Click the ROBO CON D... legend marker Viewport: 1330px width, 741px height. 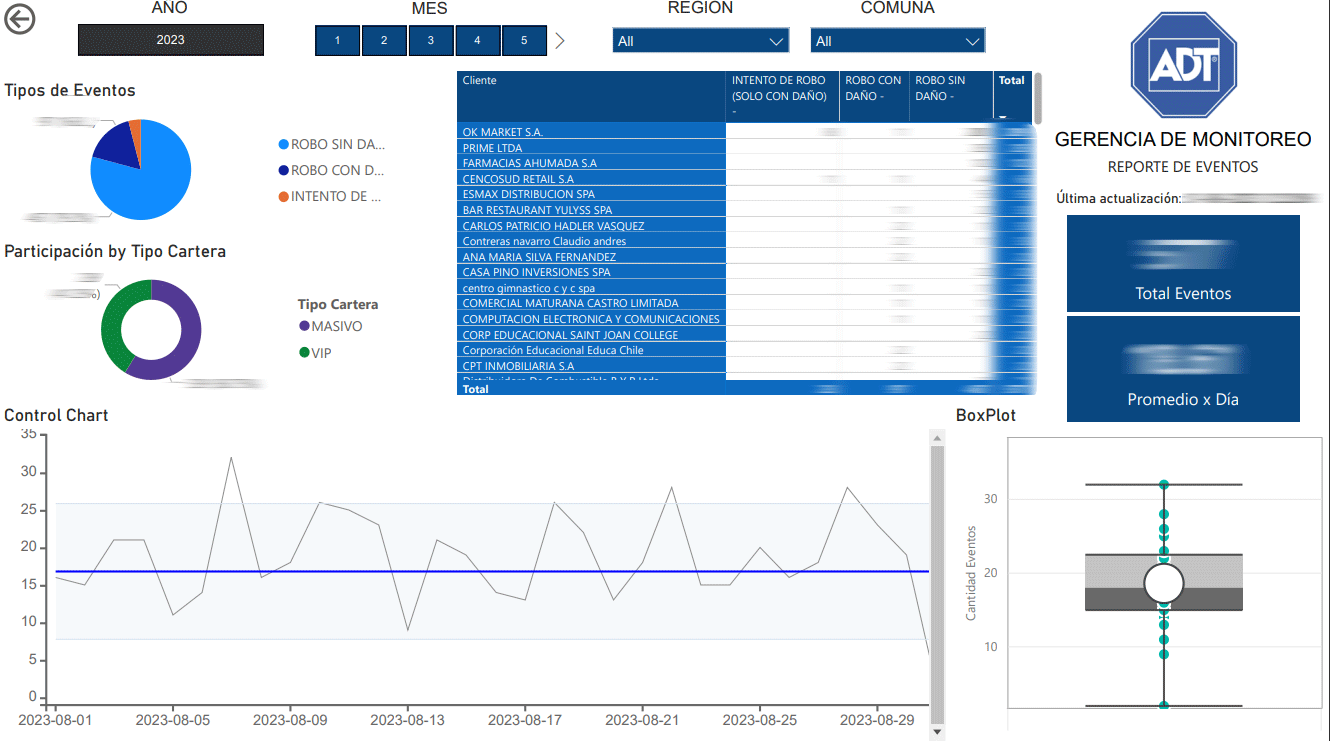click(284, 171)
